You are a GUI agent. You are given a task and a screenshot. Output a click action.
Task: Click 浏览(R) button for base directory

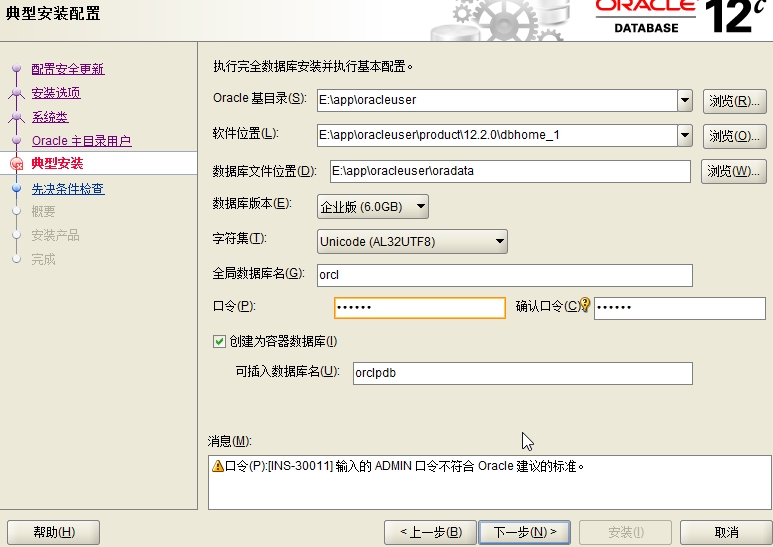pos(734,101)
